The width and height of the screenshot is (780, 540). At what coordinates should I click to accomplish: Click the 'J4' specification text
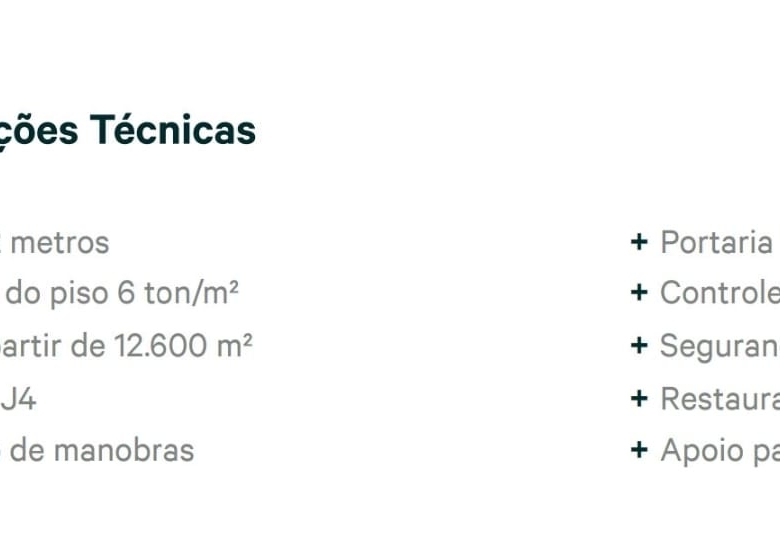click(18, 399)
